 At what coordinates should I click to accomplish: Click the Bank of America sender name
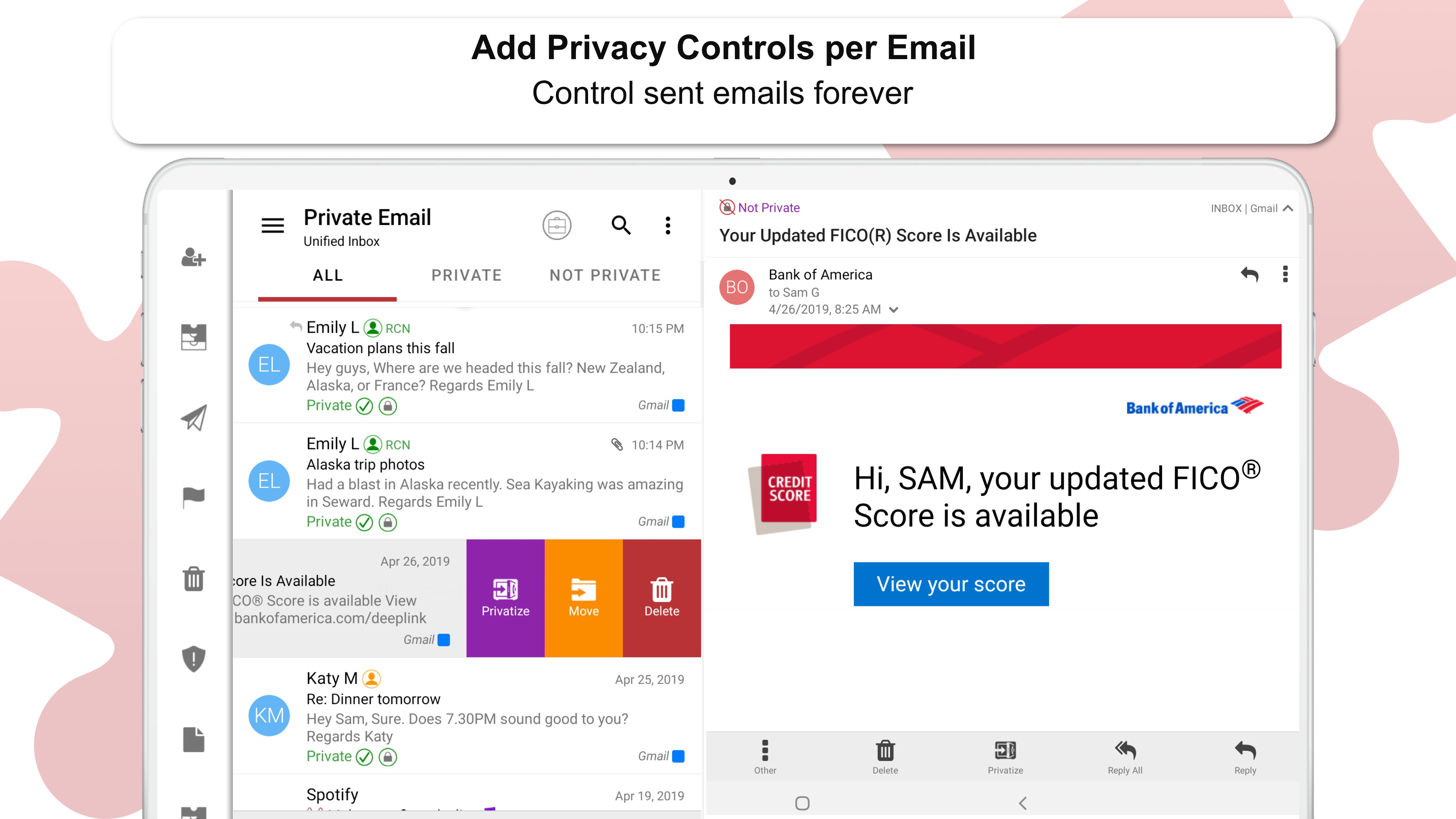coord(820,275)
